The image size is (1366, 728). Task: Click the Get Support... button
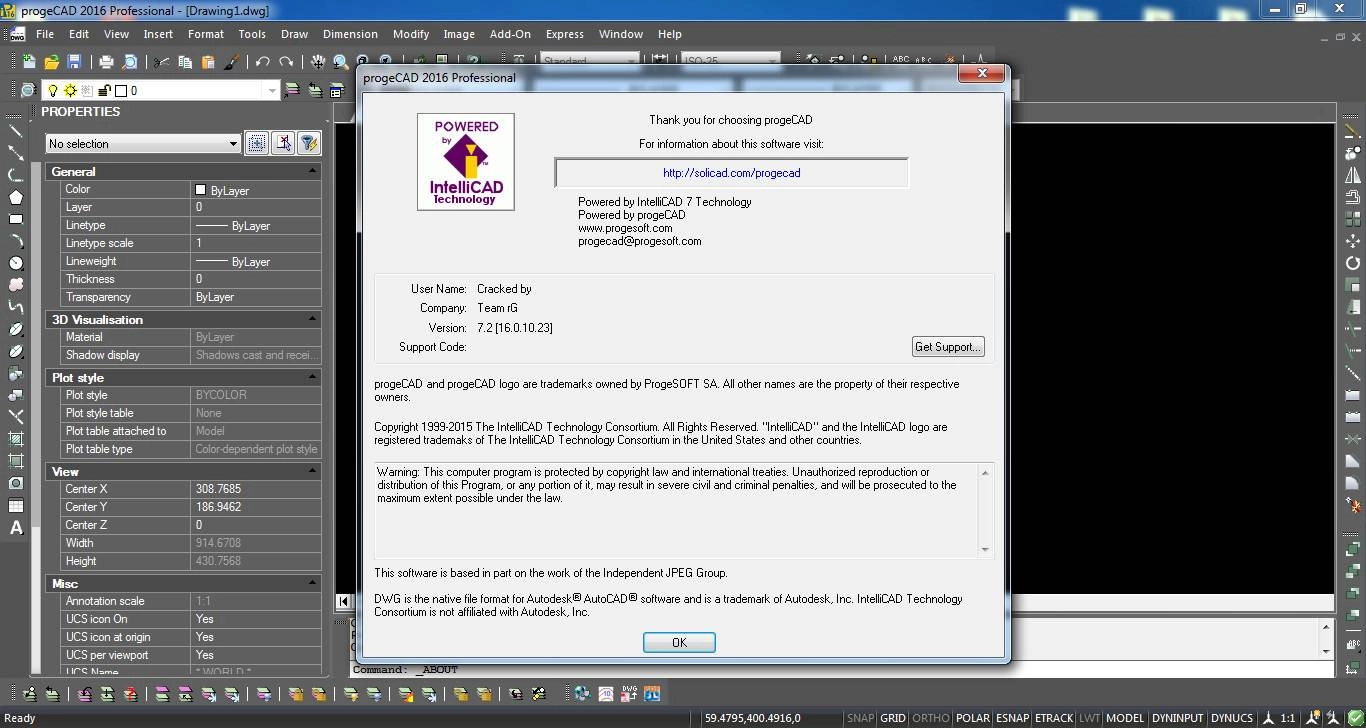[x=948, y=347]
